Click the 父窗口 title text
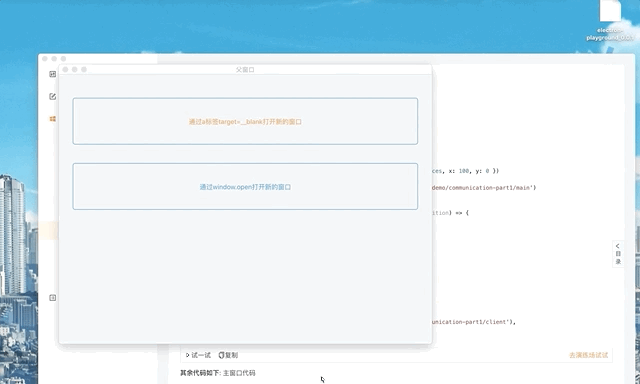Screen dimensions: 640x384 (x=245, y=70)
